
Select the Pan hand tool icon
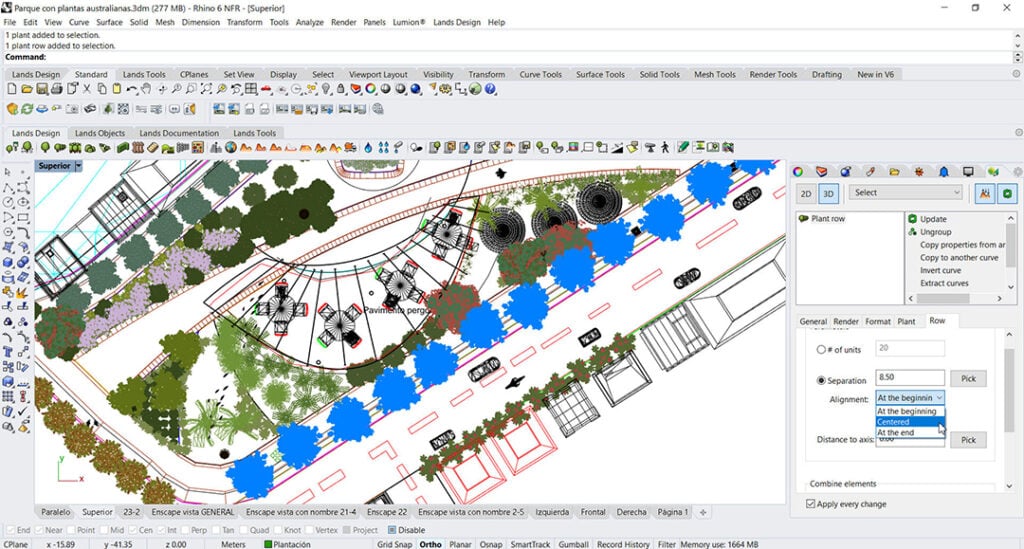(146, 89)
